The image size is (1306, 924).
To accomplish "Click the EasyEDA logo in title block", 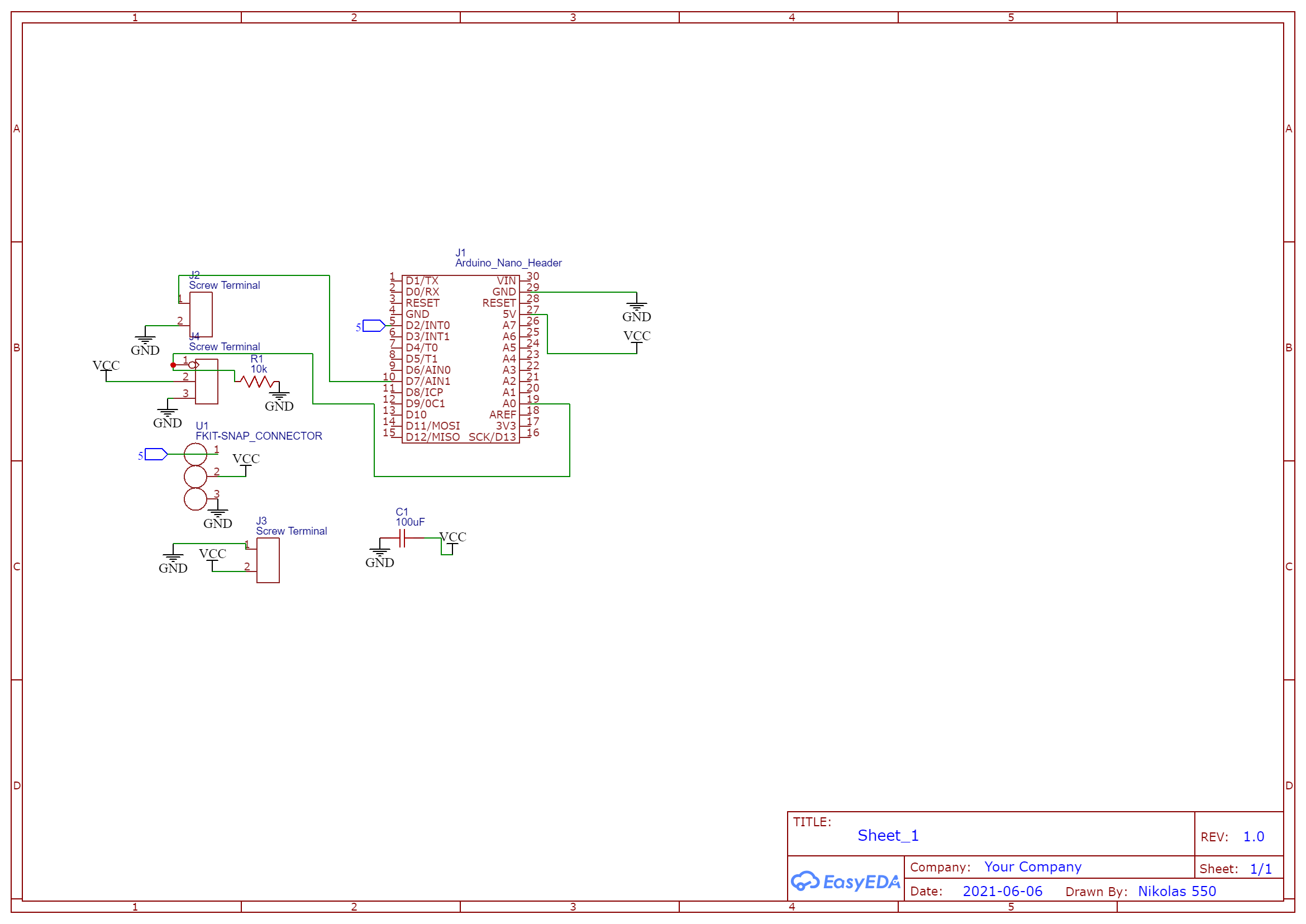I will coord(845,882).
